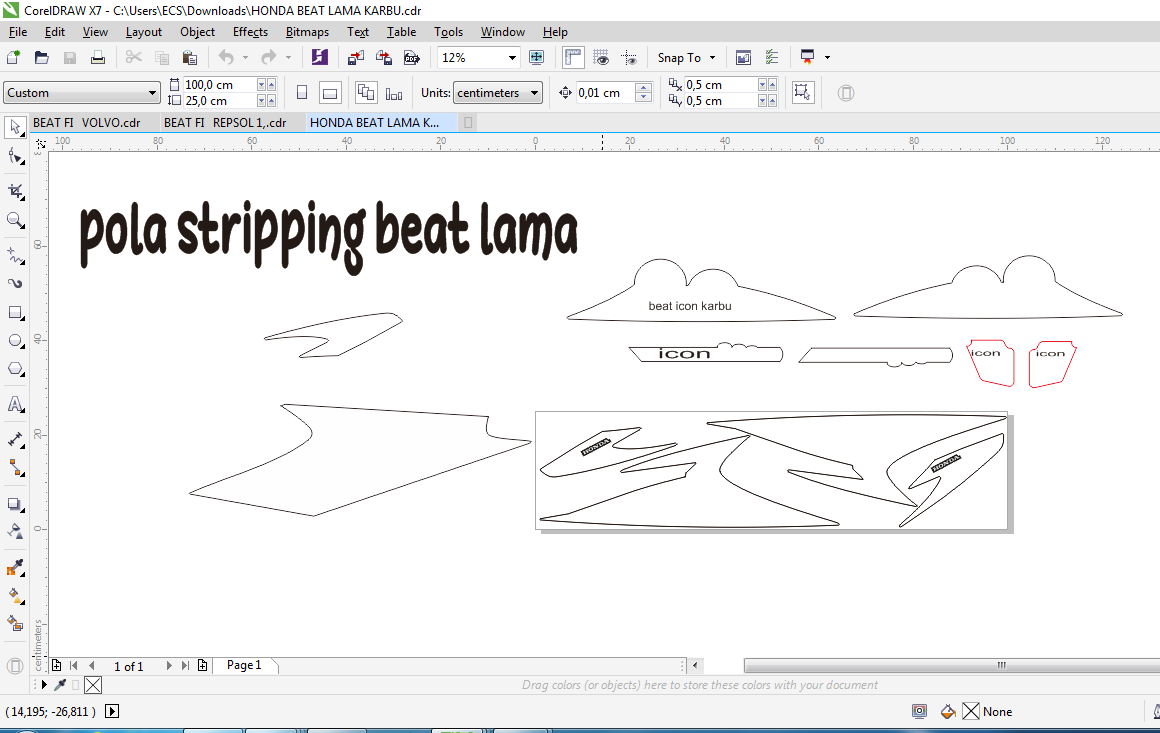
Task: Switch to BEAT FI VOLVO.cdr tab
Action: [x=87, y=123]
